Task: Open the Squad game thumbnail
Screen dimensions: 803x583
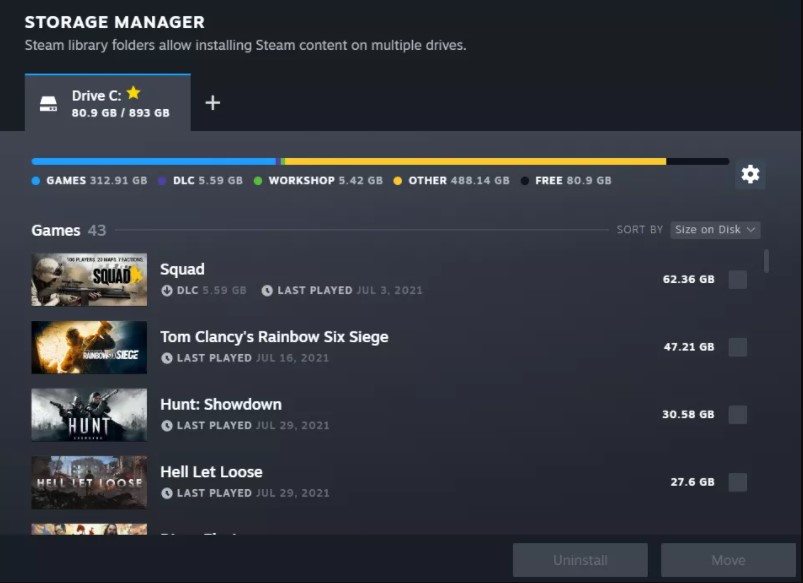Action: tap(89, 280)
